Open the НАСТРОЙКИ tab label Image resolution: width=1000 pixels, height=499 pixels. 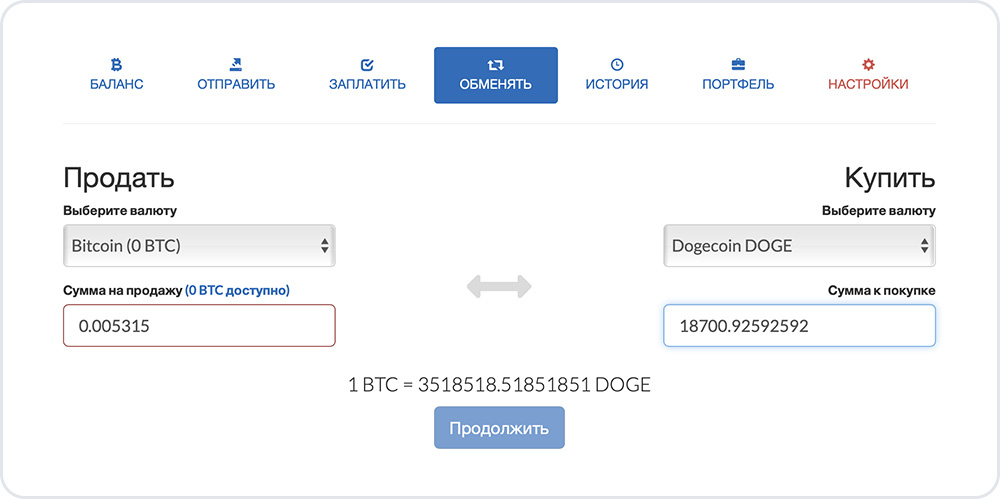(x=868, y=84)
